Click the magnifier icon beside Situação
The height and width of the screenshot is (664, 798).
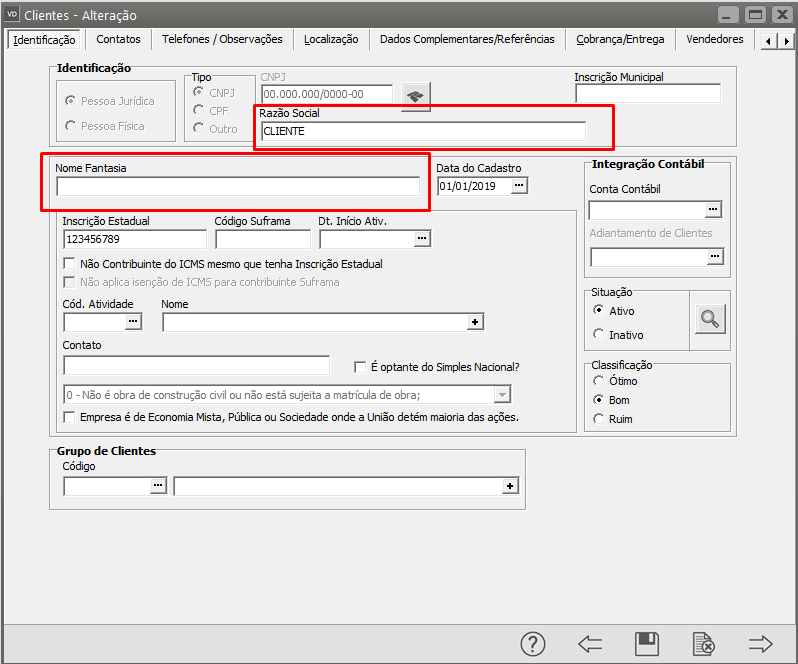click(x=710, y=319)
